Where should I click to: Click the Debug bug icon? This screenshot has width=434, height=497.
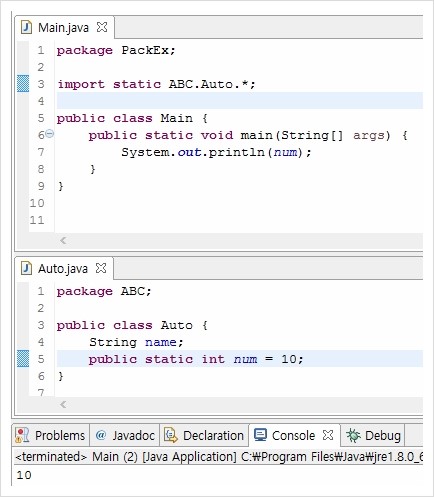[x=353, y=435]
